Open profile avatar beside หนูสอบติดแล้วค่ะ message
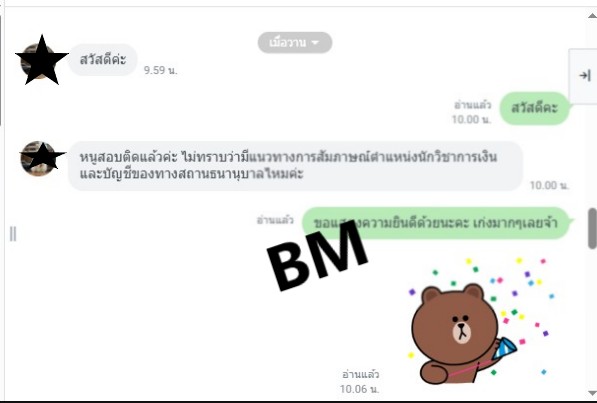 [40, 158]
